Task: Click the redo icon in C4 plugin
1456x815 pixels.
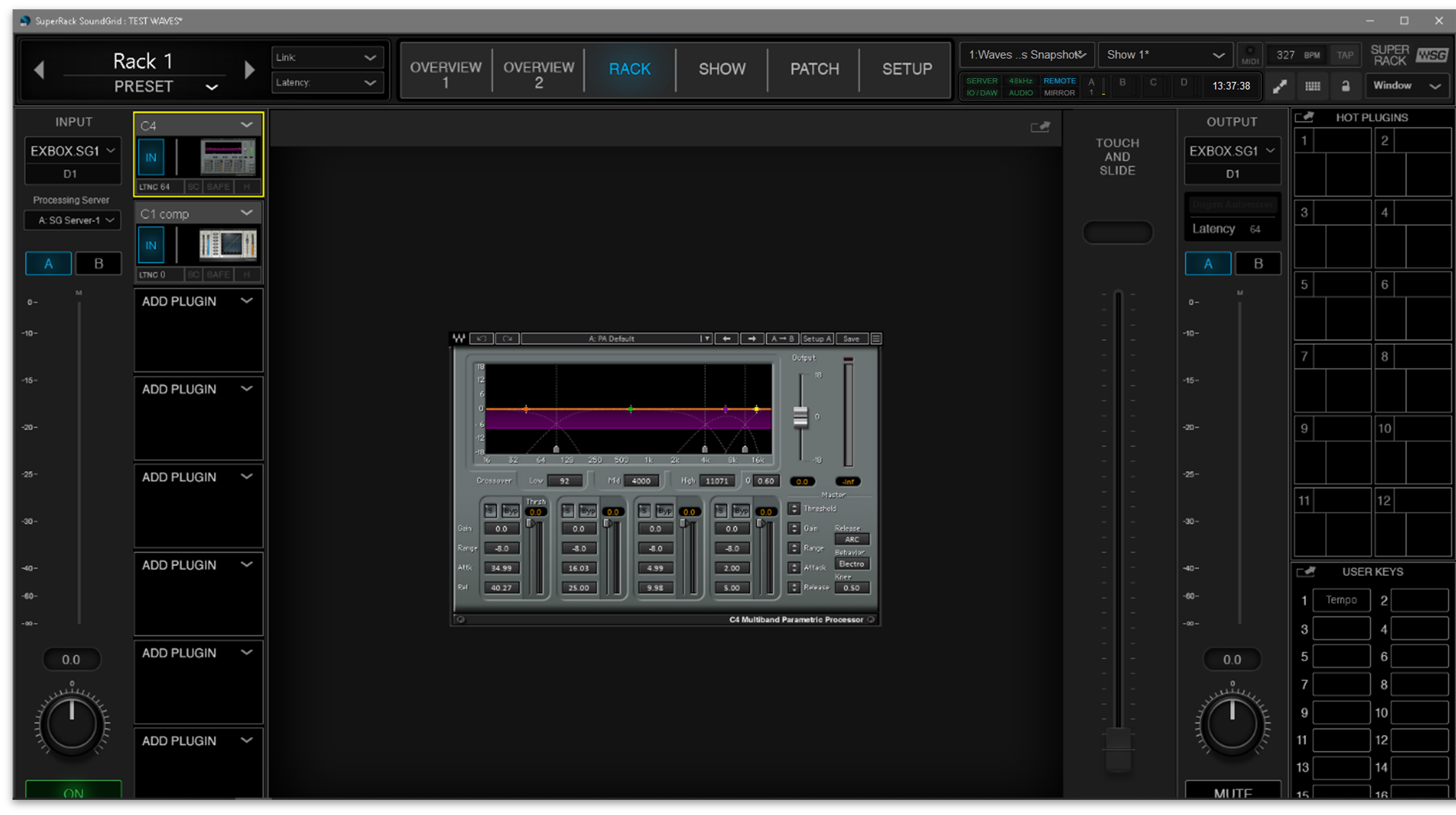Action: coord(507,339)
